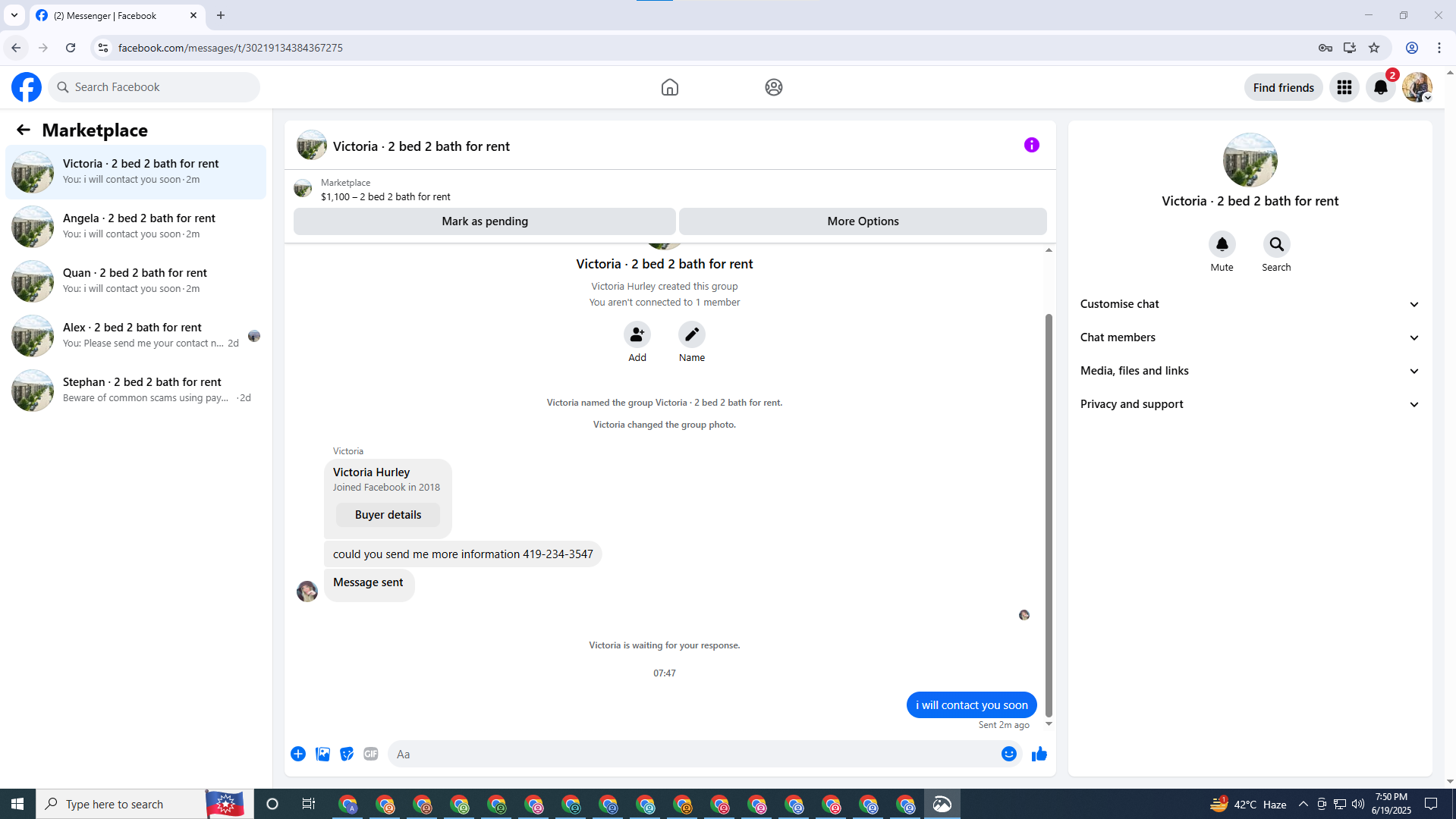The image size is (1456, 819).
Task: Expand the Chat members section
Action: point(1250,337)
